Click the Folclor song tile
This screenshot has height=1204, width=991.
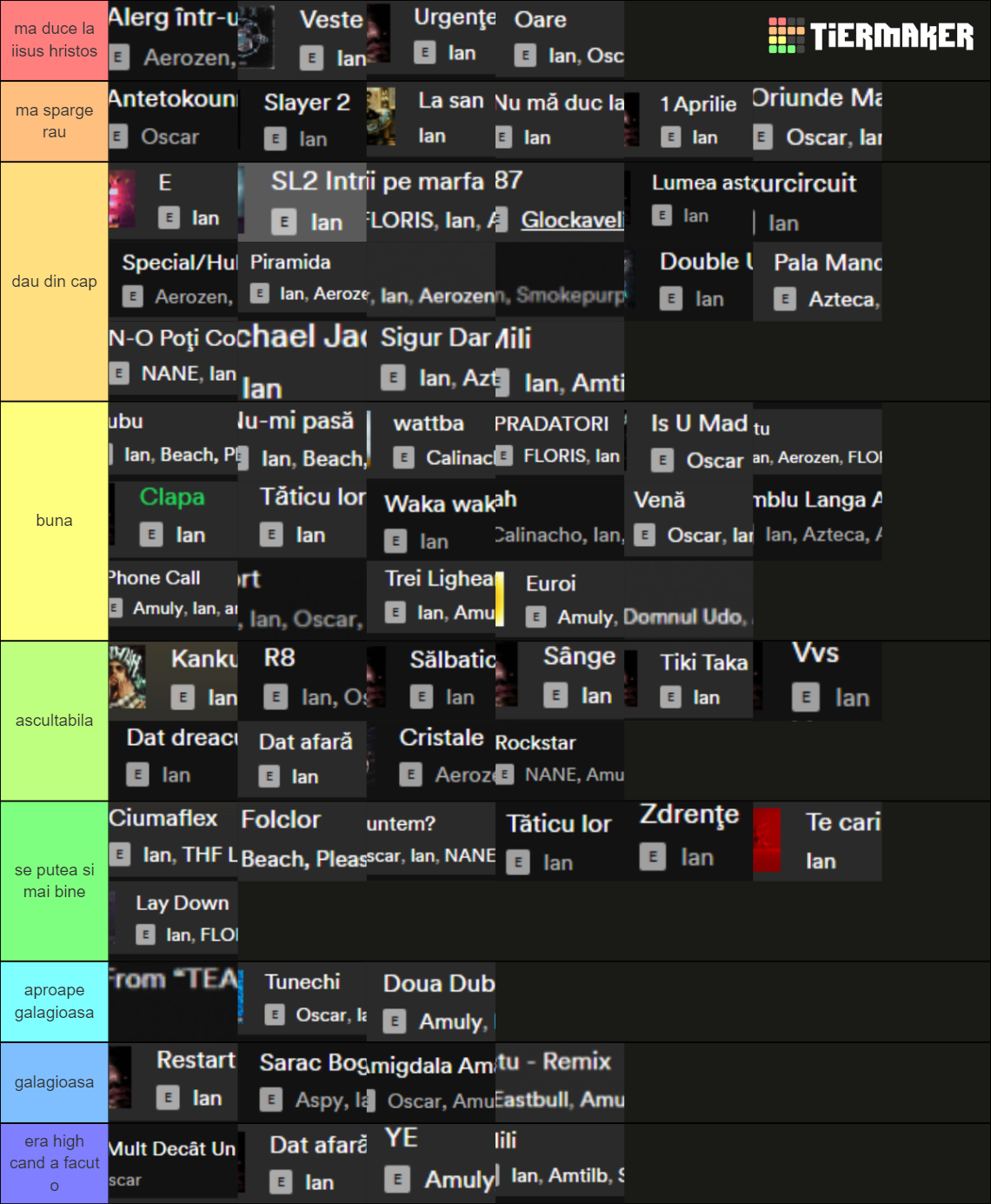click(x=302, y=841)
